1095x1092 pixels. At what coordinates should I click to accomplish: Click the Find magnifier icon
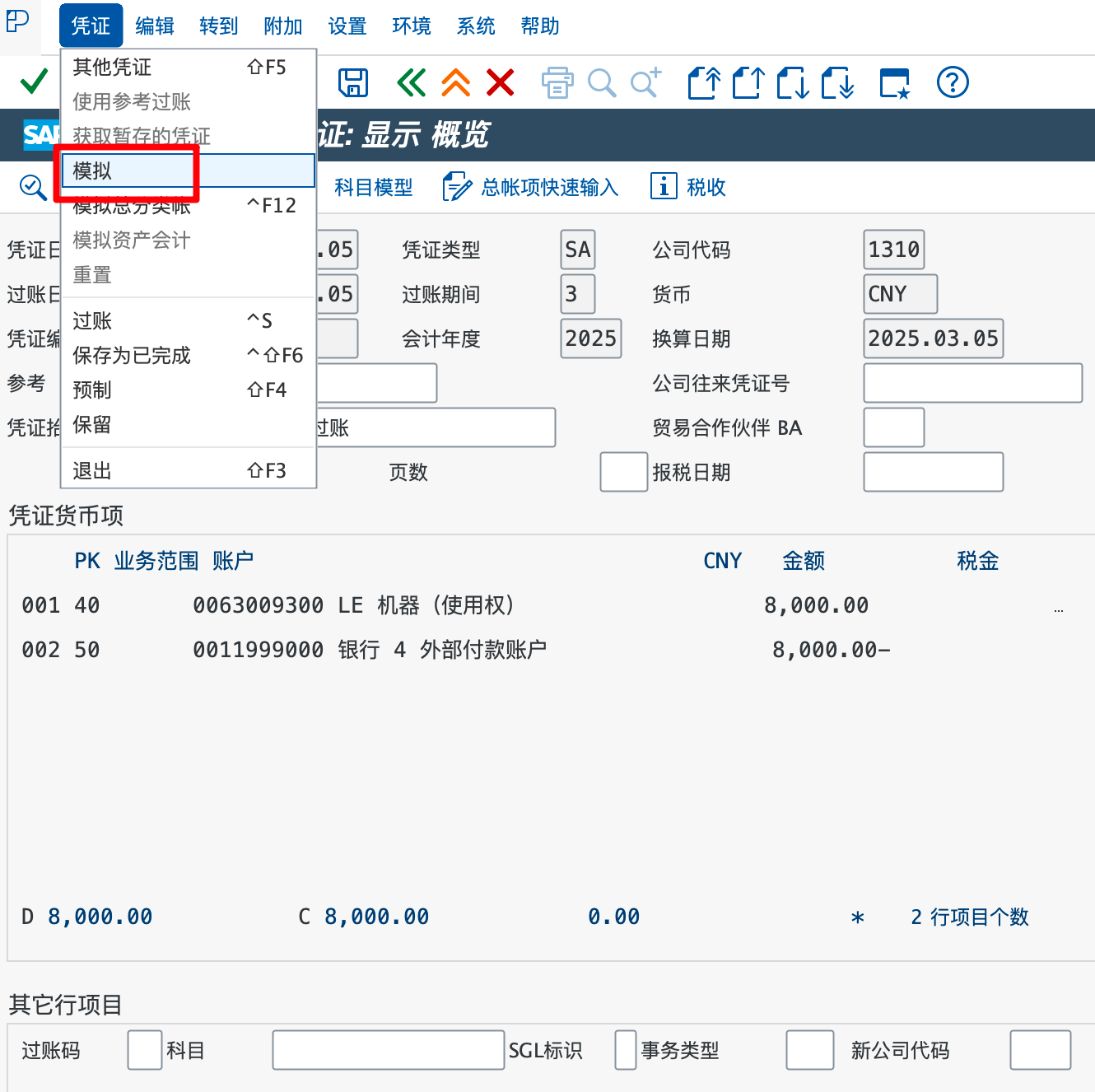pos(602,82)
